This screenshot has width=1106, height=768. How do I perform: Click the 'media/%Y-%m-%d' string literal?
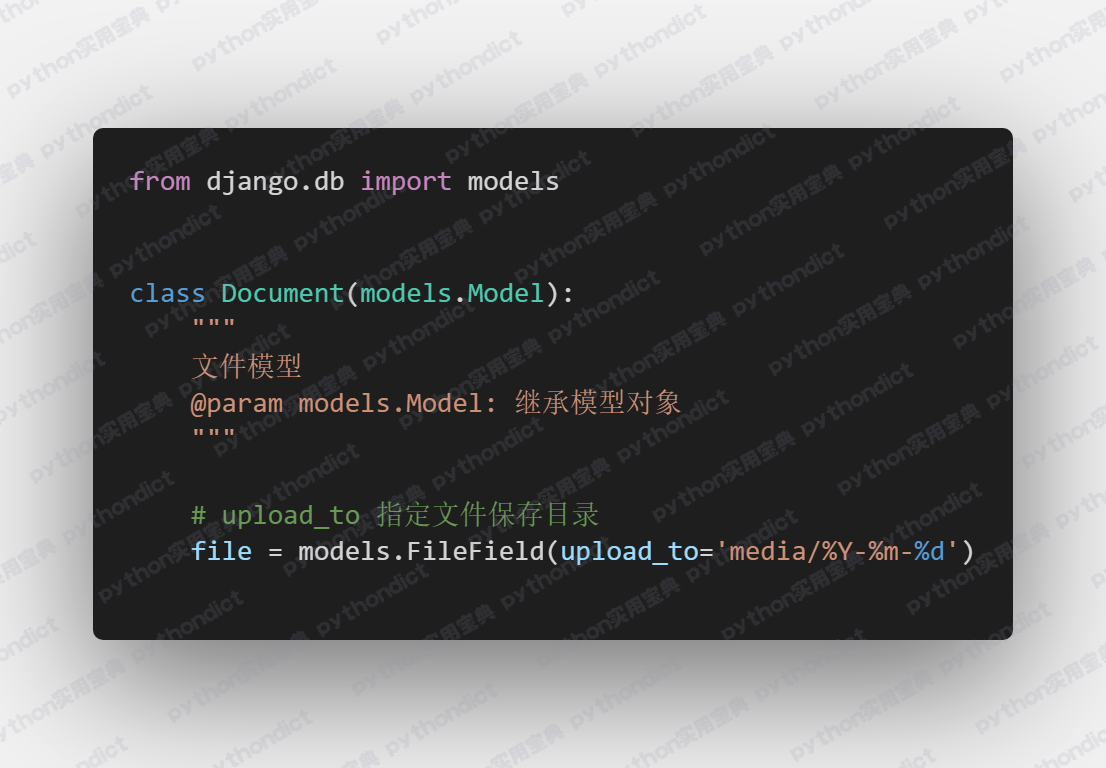[837, 551]
